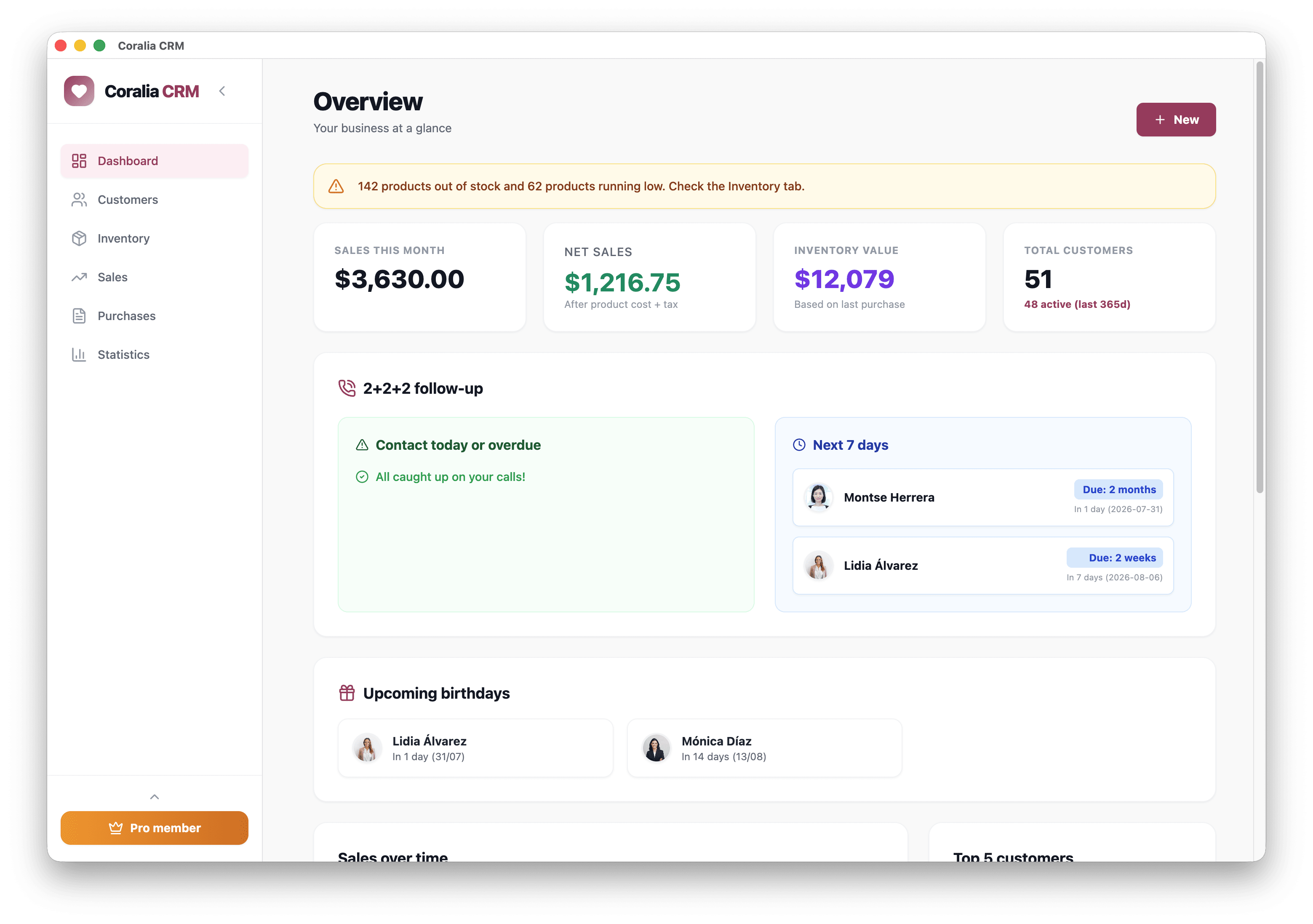Click the $1,216.75 net sales value

pos(622,283)
